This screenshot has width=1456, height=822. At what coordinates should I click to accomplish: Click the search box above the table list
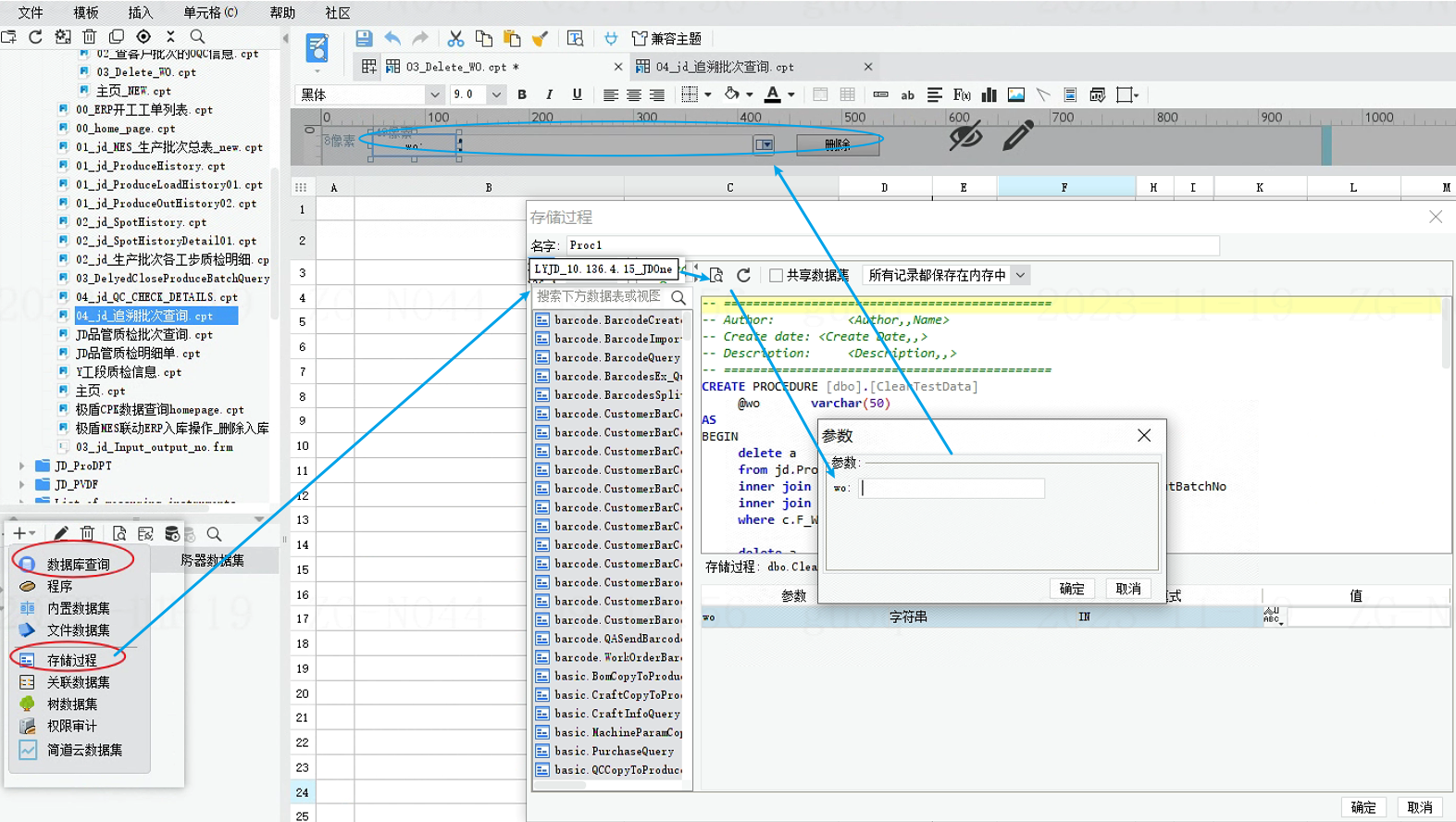pos(612,296)
